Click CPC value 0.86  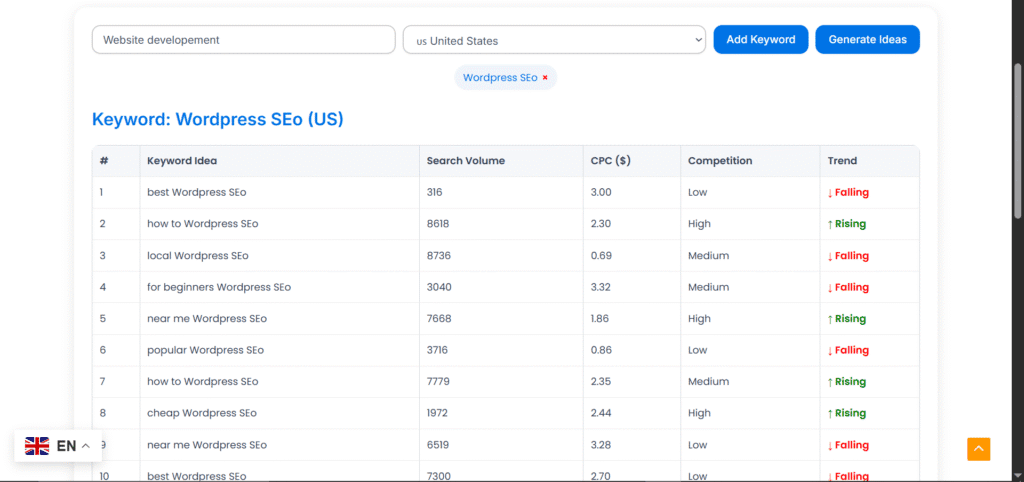[x=601, y=350]
